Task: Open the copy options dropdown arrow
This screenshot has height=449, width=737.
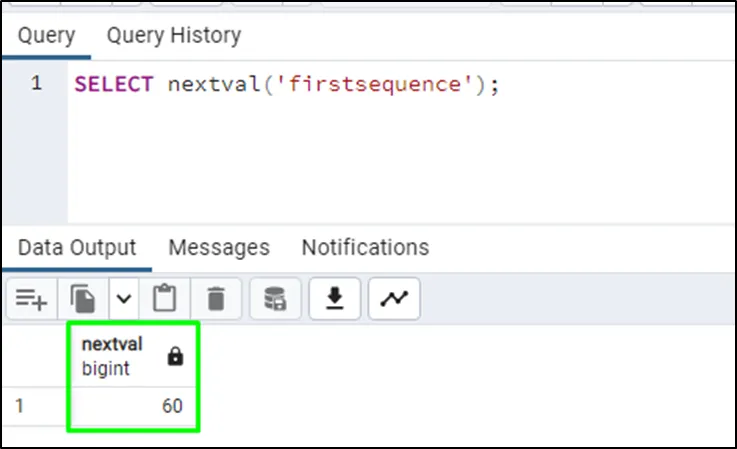Action: pos(122,297)
